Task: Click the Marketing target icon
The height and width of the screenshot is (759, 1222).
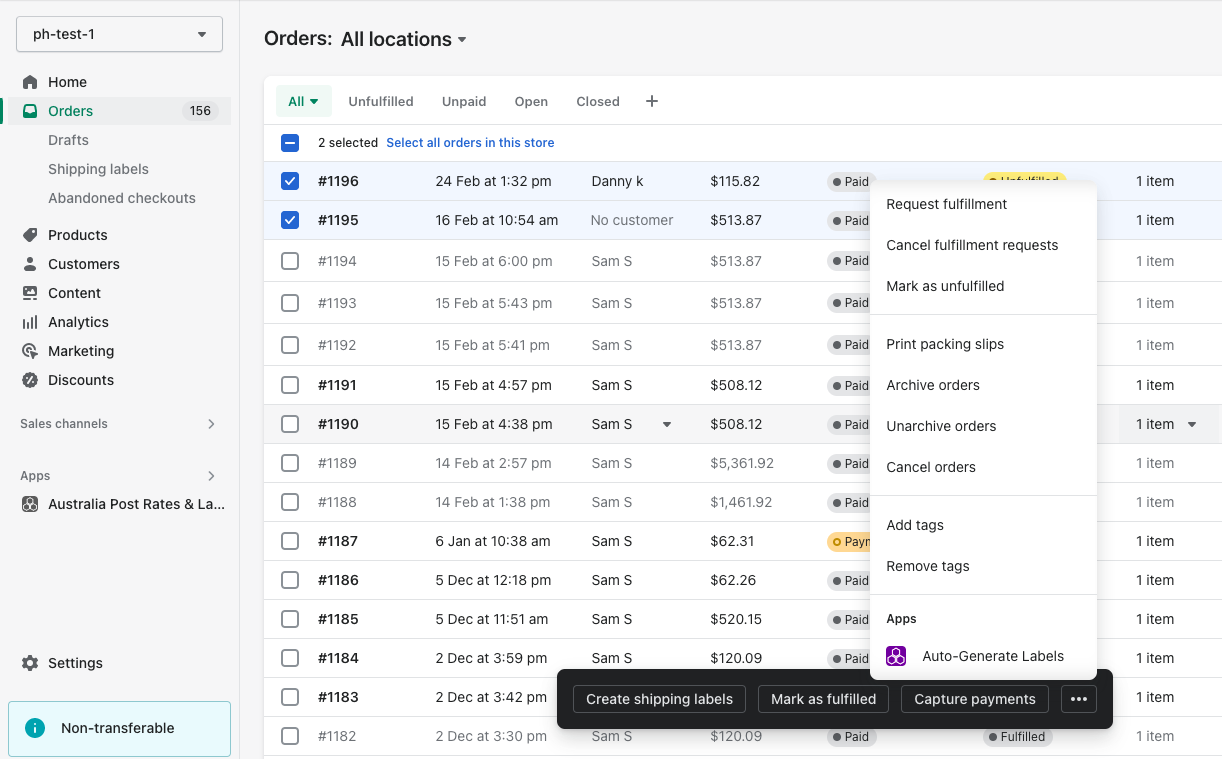Action: (x=30, y=351)
